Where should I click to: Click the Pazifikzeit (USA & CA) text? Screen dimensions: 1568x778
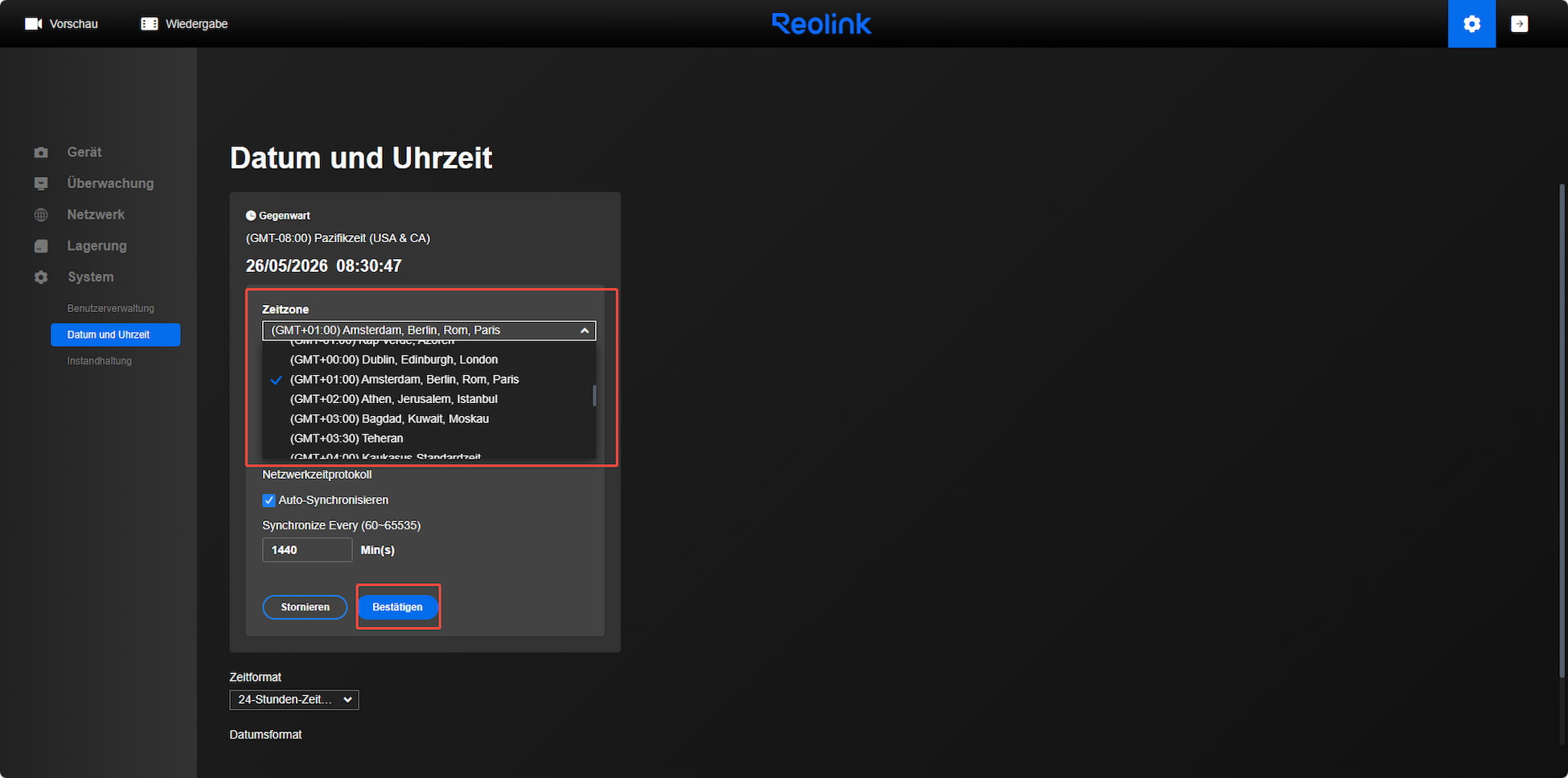click(x=372, y=238)
